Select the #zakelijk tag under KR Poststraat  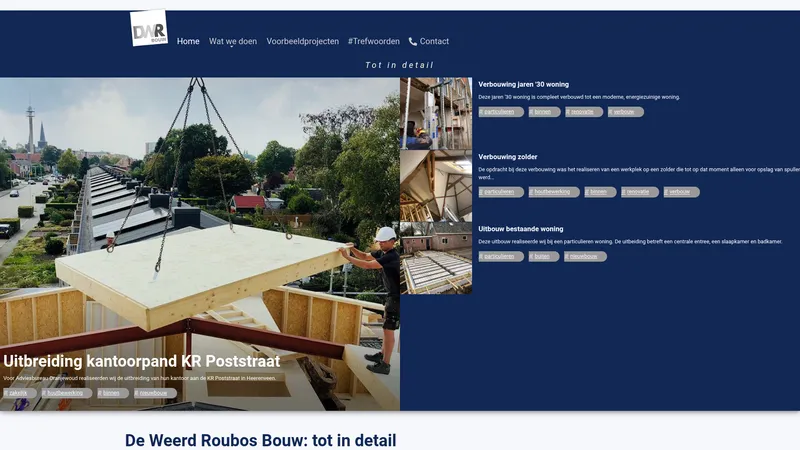[19, 393]
